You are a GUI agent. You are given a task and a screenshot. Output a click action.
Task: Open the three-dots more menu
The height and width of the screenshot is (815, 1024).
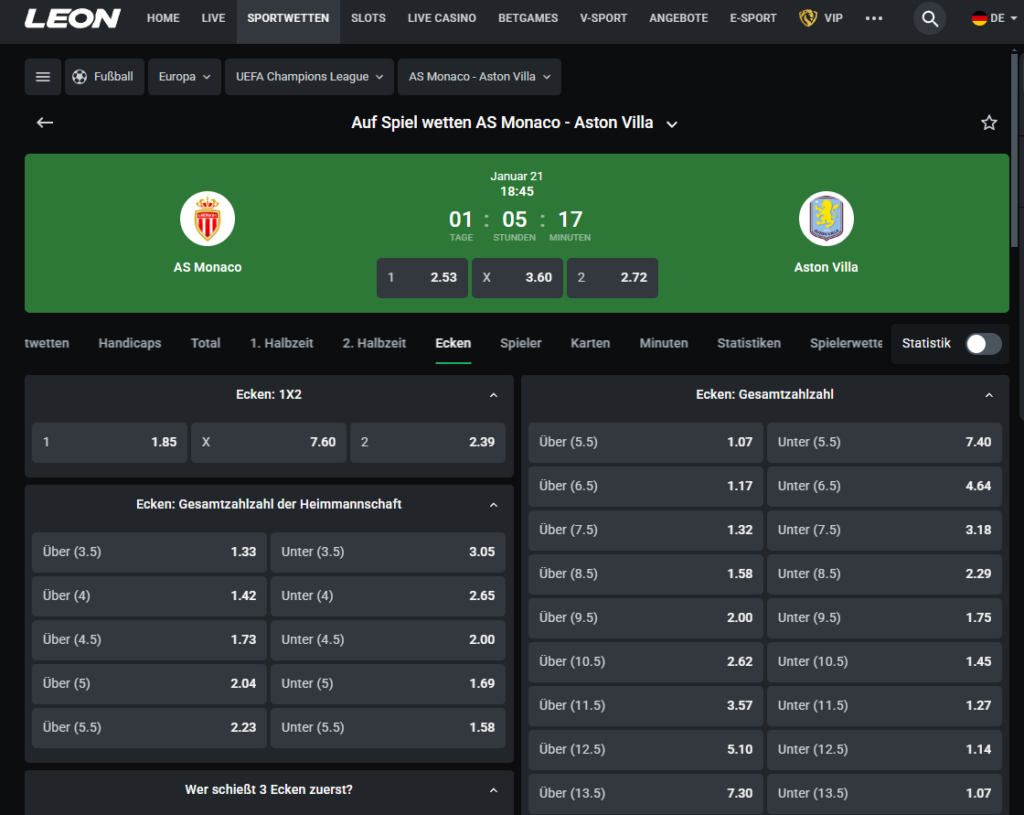[874, 18]
